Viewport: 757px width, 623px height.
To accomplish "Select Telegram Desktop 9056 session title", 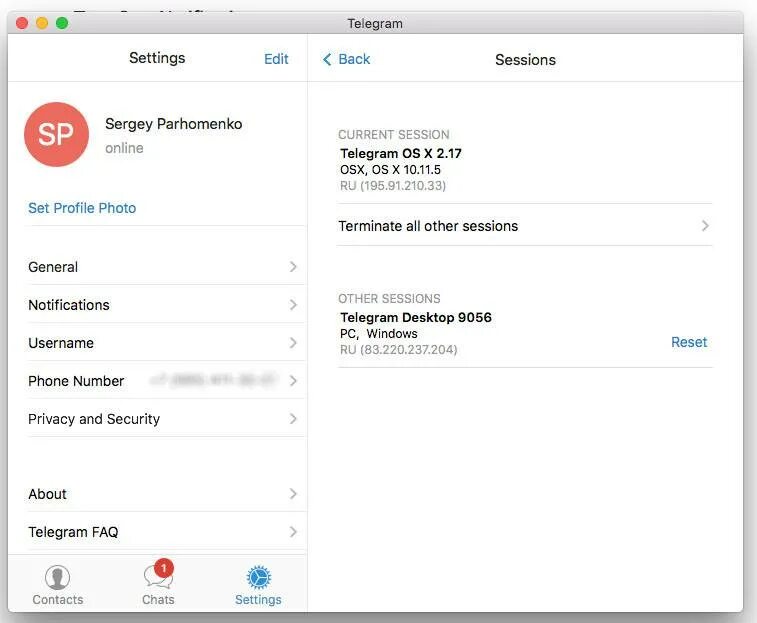I will 416,317.
